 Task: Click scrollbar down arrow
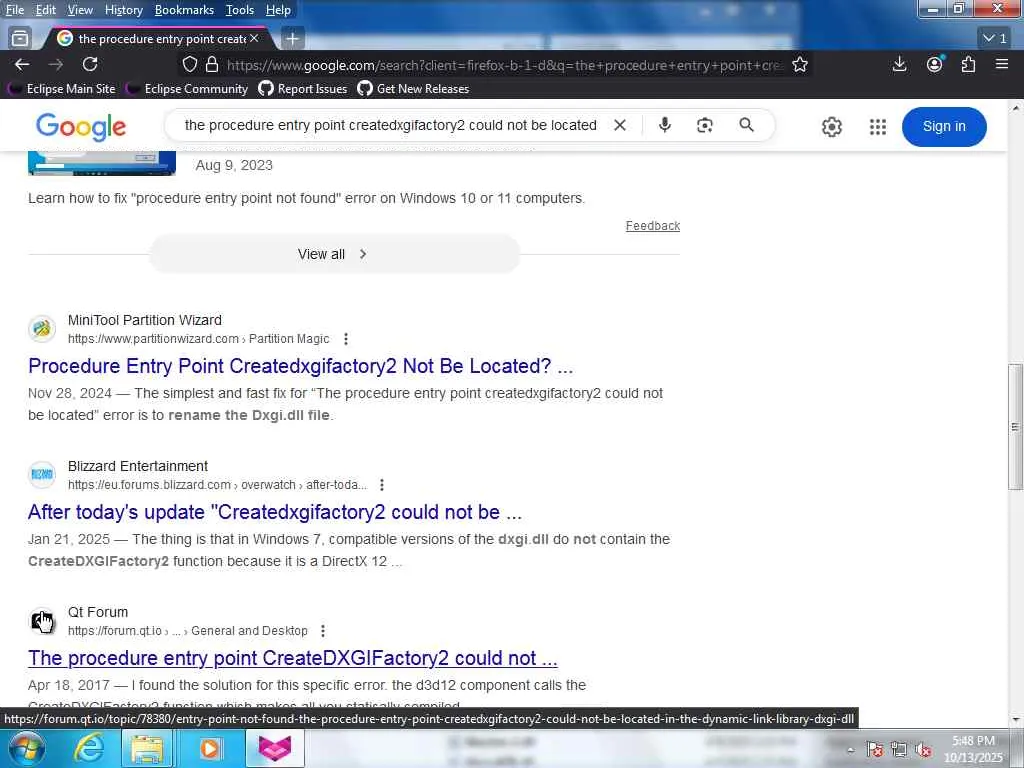(1015, 720)
